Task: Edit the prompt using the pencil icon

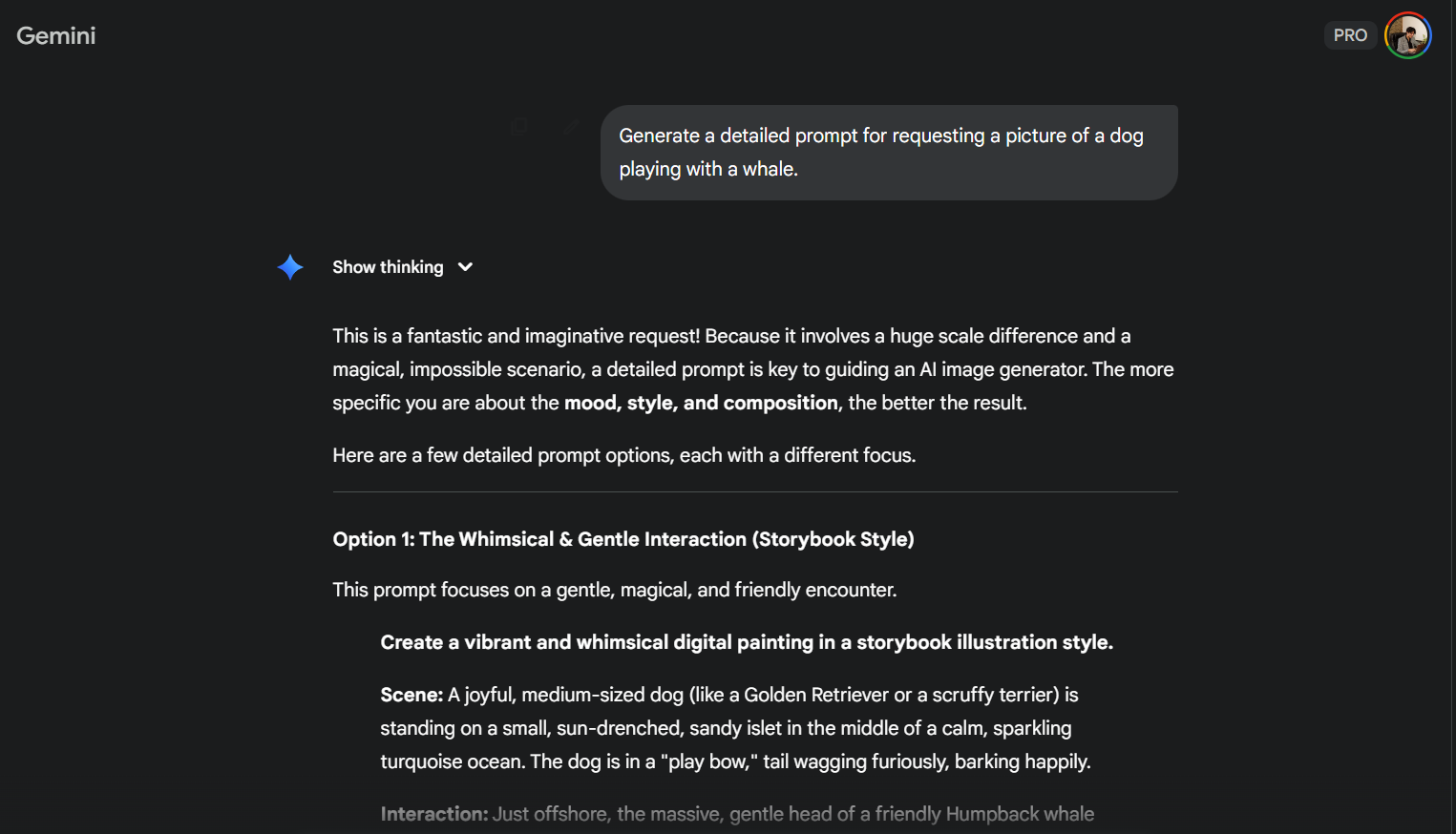Action: pos(571,126)
